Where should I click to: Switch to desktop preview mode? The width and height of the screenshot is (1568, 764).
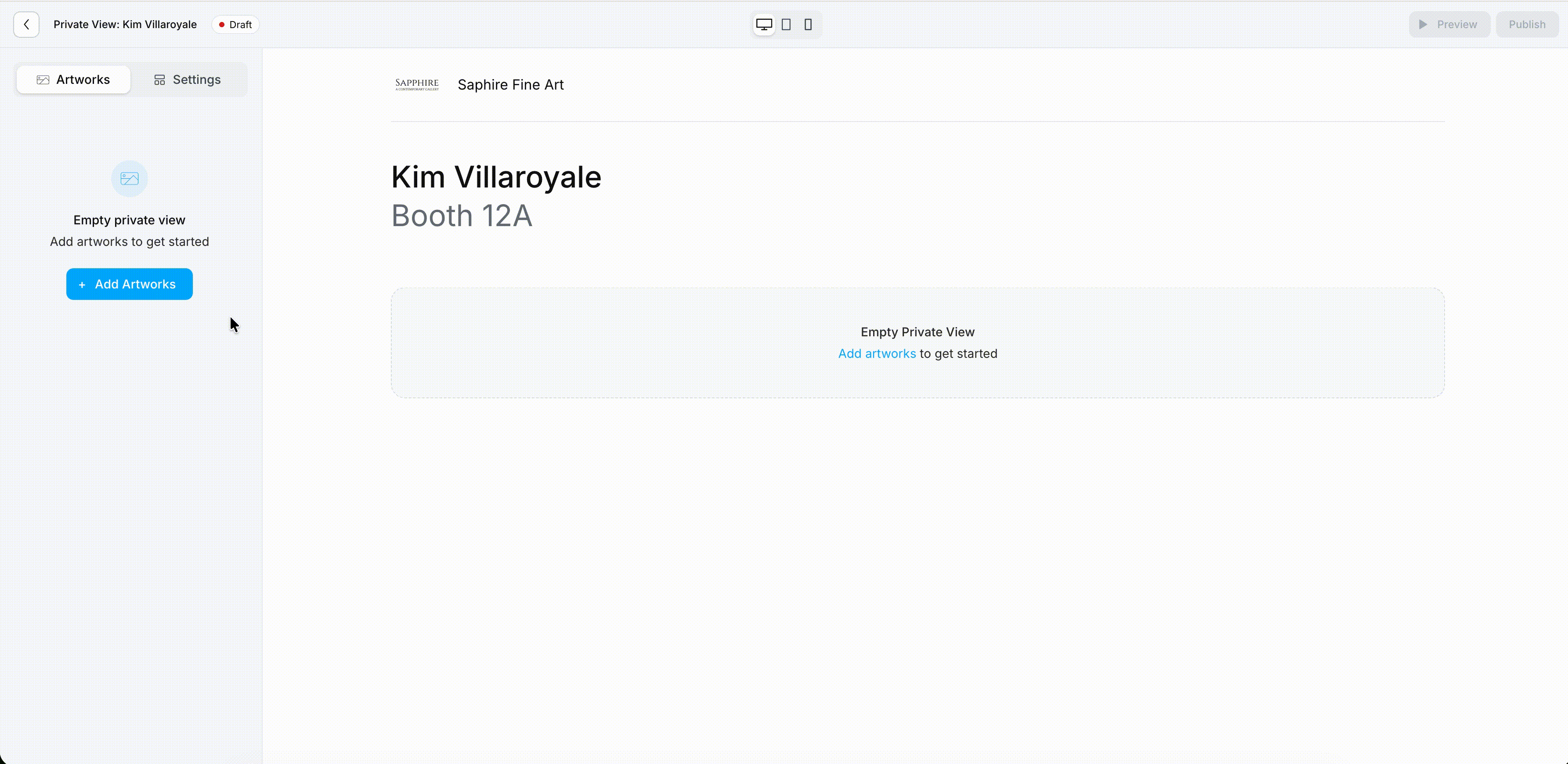(x=764, y=24)
